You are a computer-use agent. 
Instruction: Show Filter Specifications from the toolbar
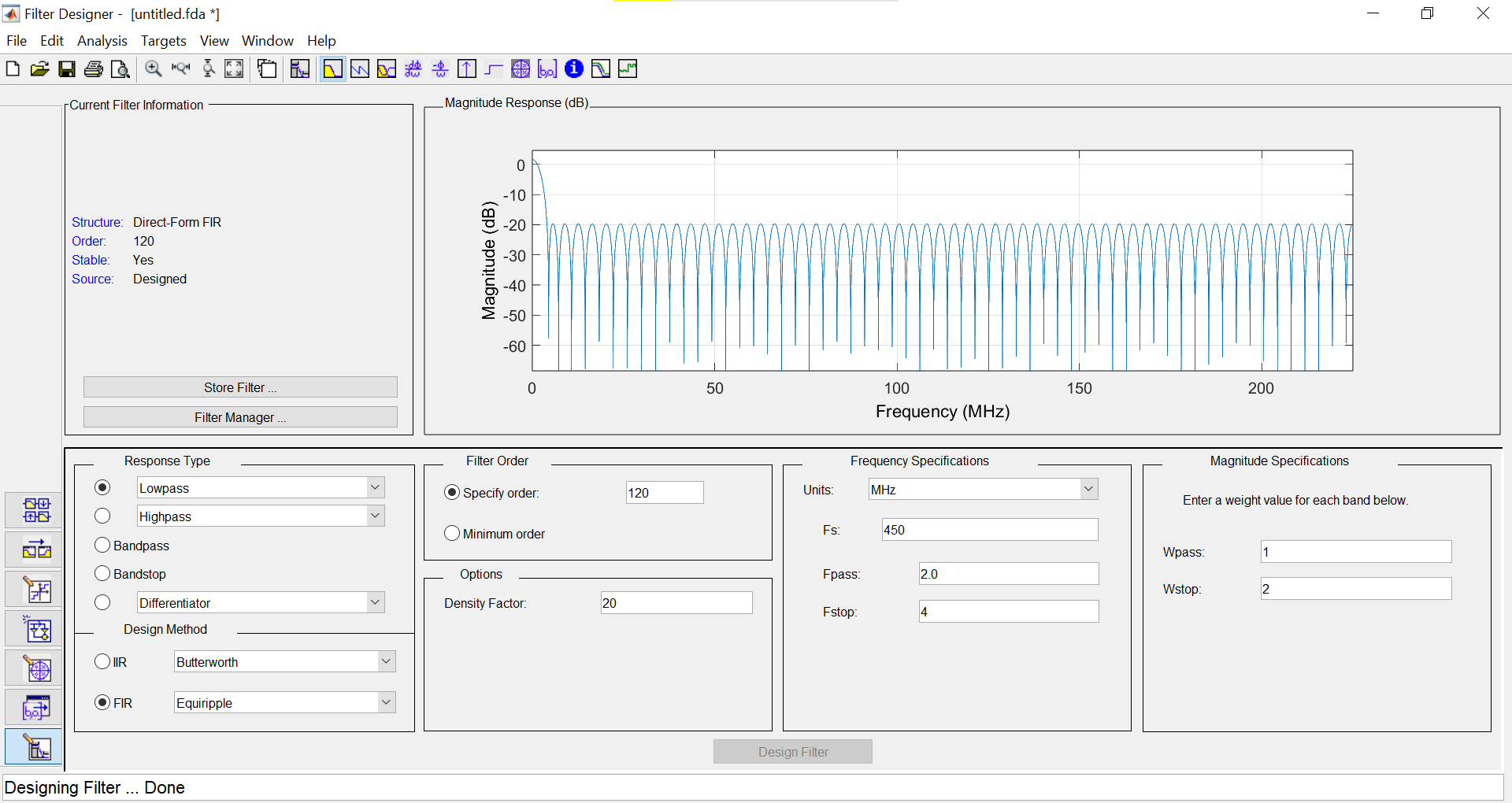coord(300,69)
